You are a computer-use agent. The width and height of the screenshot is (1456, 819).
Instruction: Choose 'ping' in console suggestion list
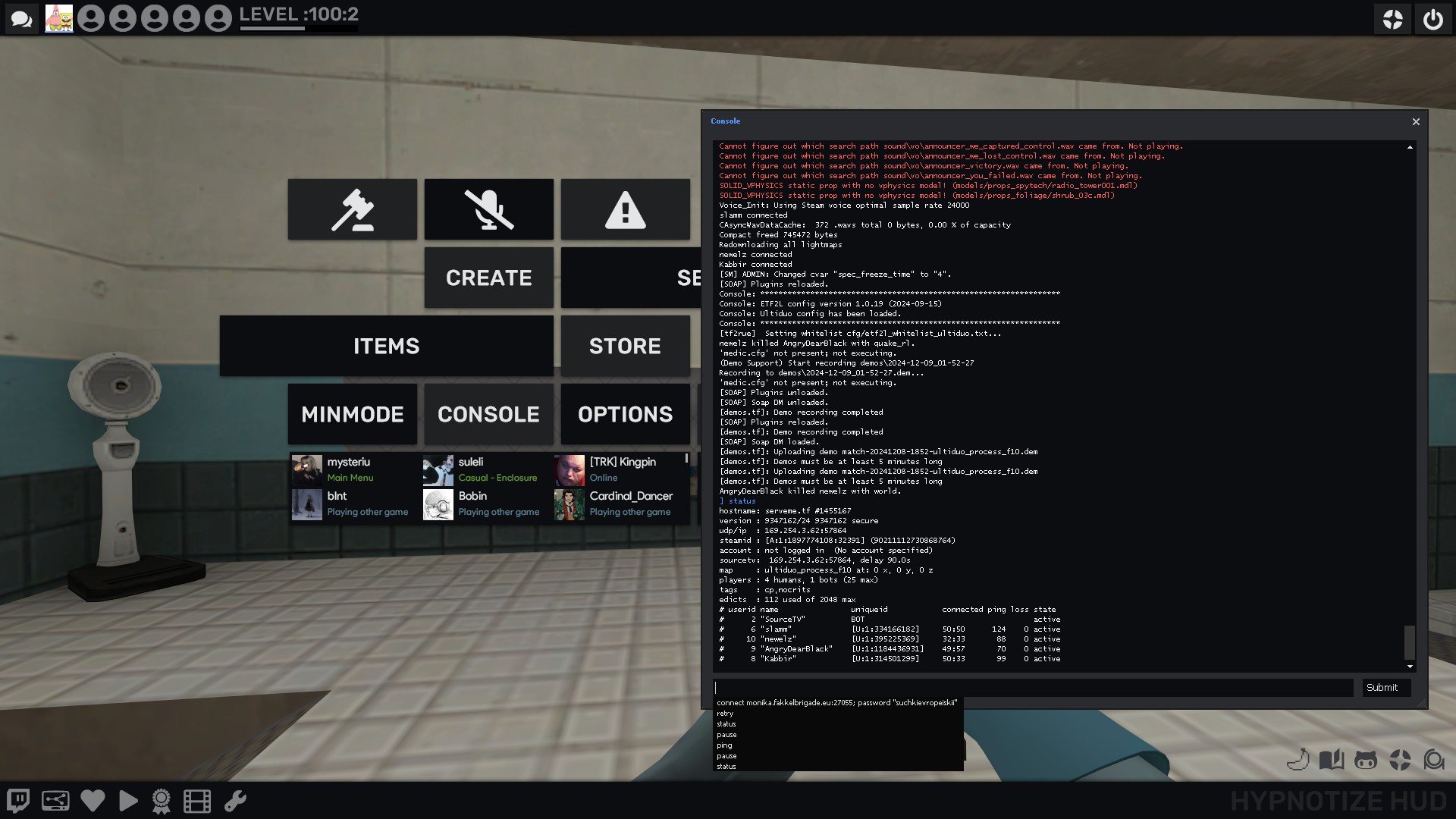pyautogui.click(x=725, y=745)
